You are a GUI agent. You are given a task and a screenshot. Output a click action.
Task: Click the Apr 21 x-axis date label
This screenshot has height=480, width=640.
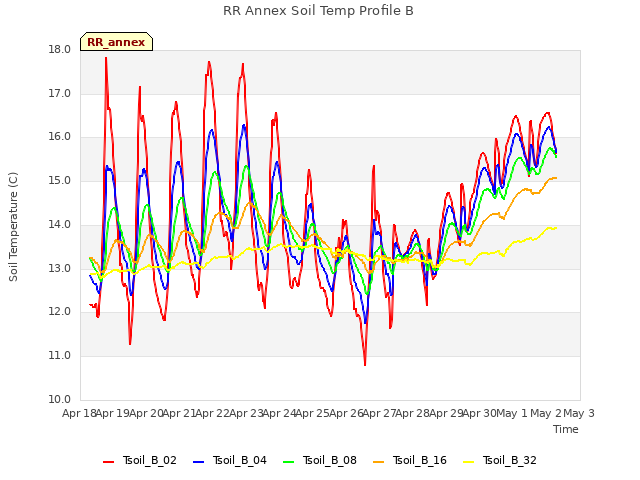coord(180,413)
